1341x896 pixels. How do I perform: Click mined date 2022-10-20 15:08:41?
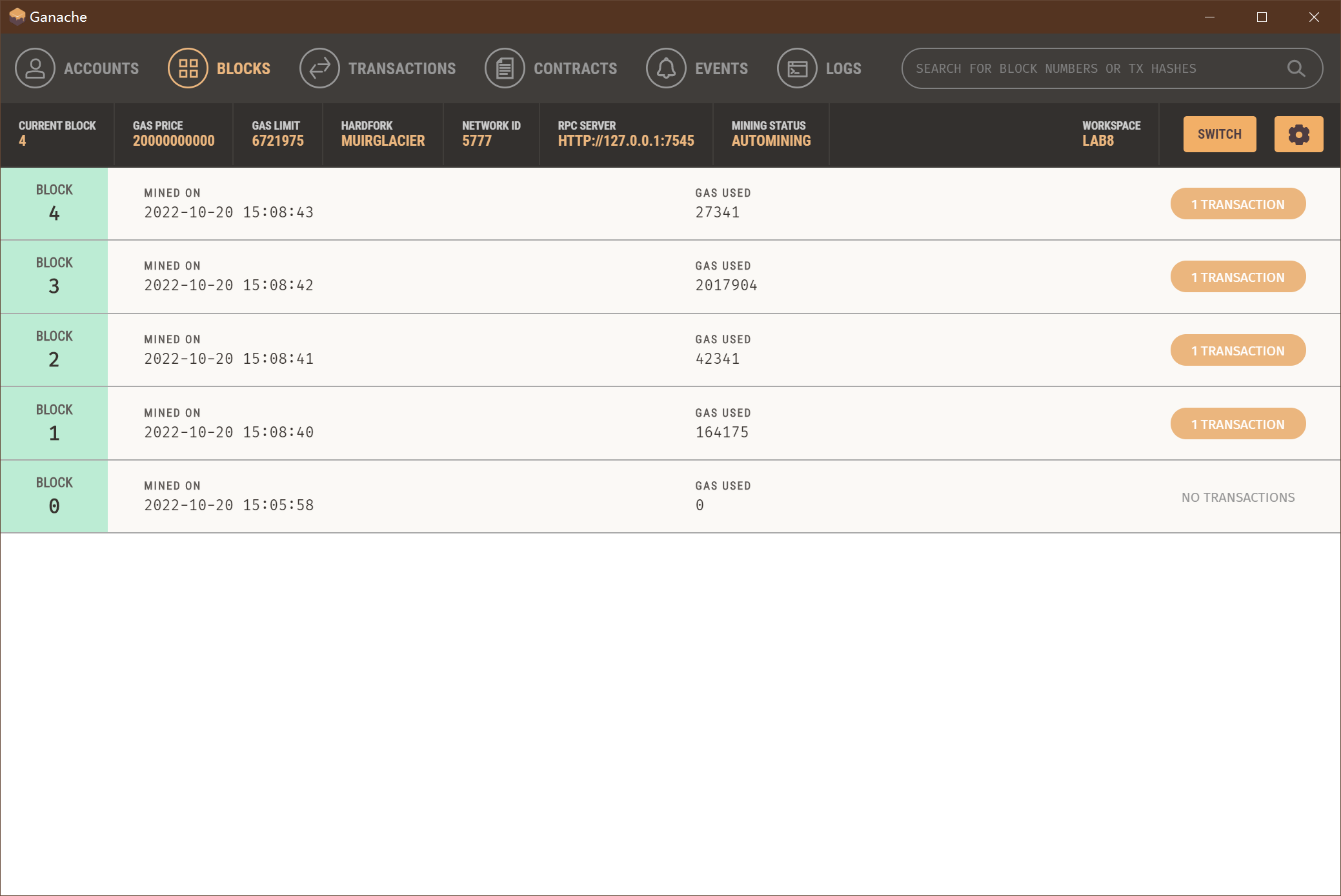(229, 359)
